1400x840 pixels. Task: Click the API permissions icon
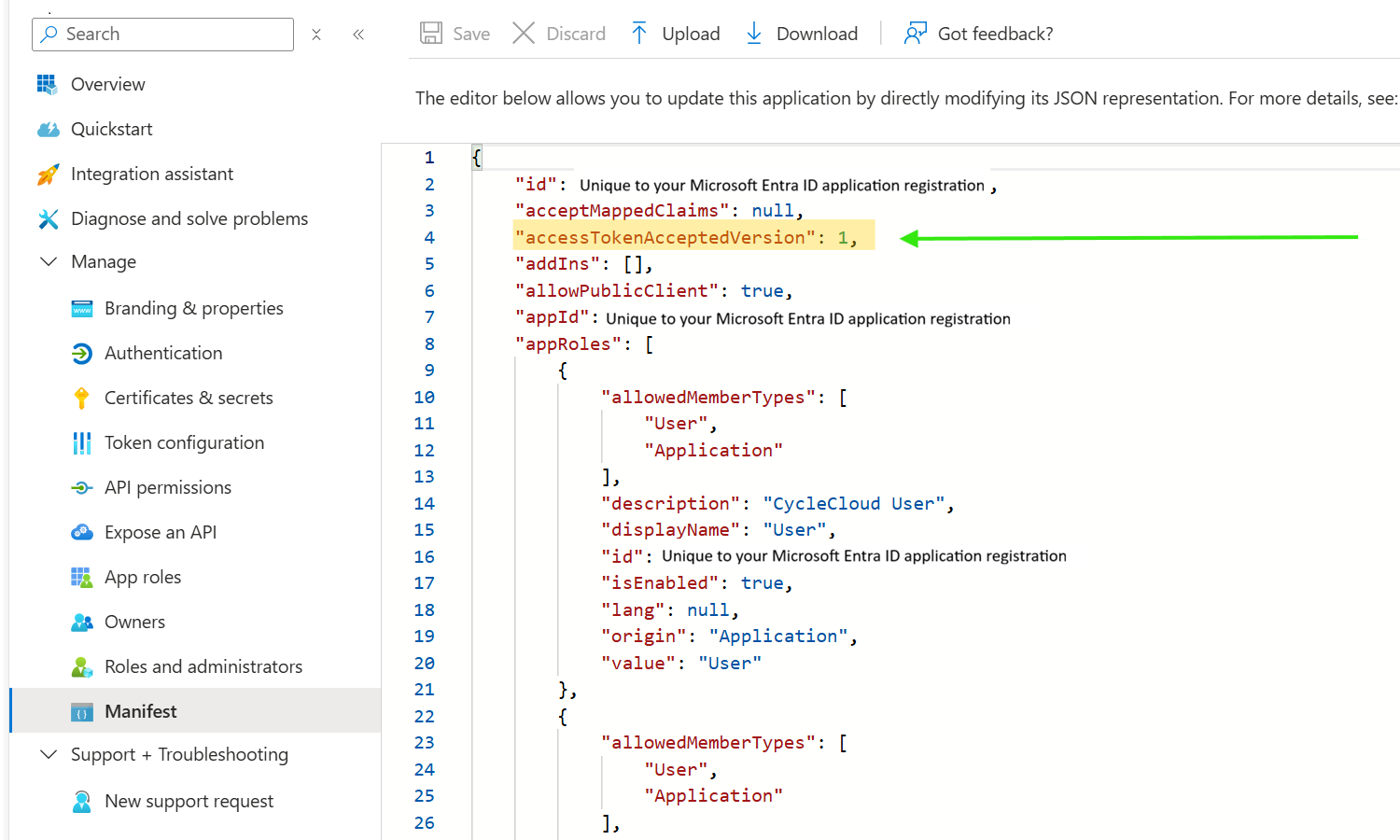tap(82, 487)
